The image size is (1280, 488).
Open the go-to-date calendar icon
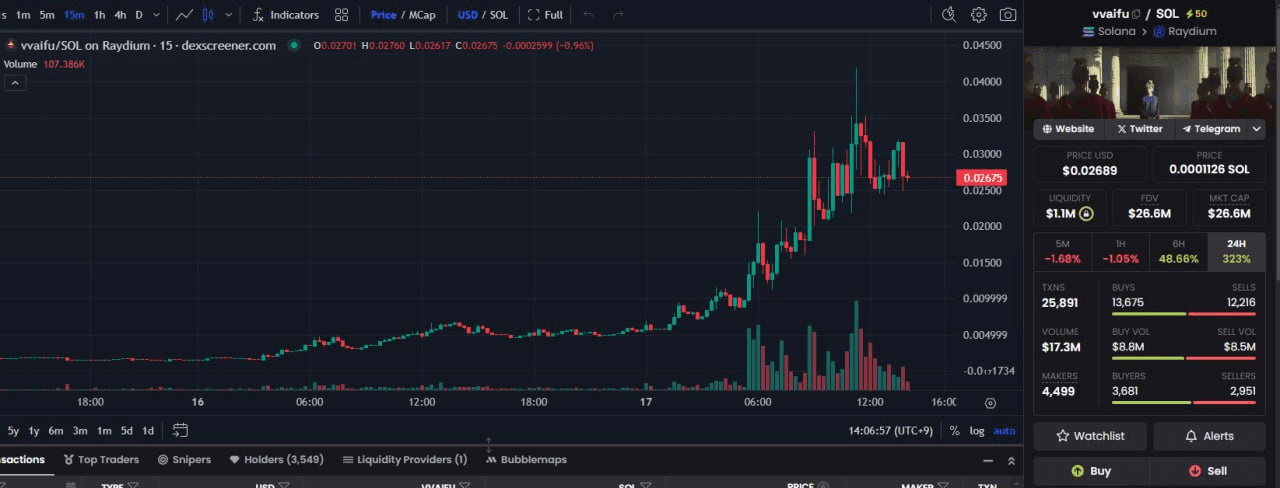[180, 430]
